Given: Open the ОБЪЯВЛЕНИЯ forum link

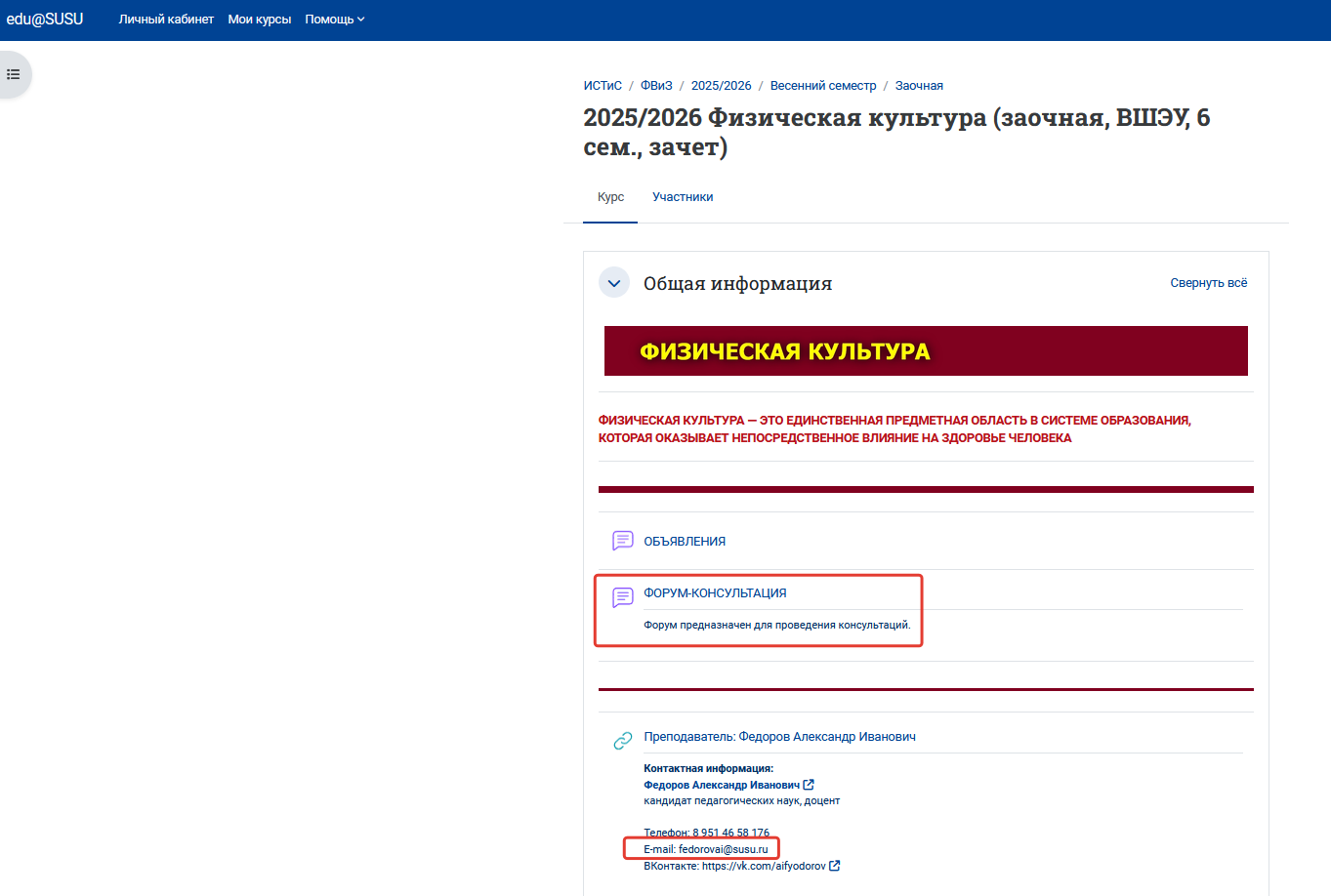Looking at the screenshot, I should pyautogui.click(x=685, y=542).
